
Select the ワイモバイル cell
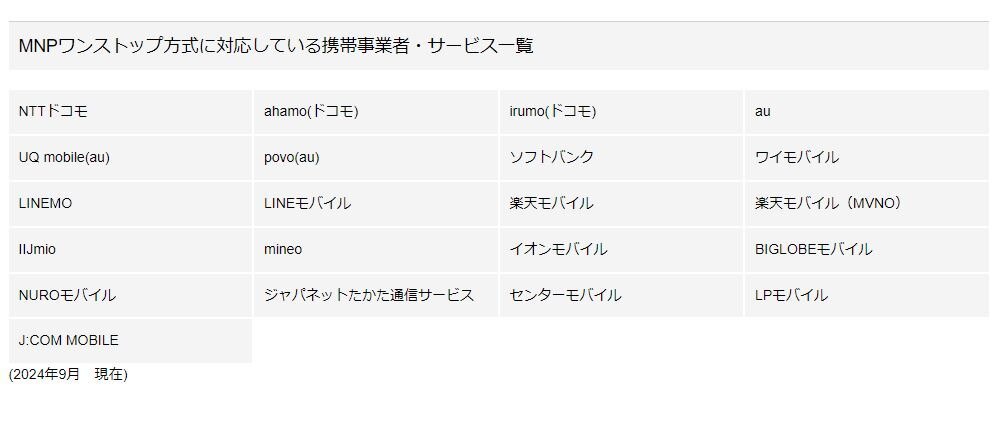(867, 158)
